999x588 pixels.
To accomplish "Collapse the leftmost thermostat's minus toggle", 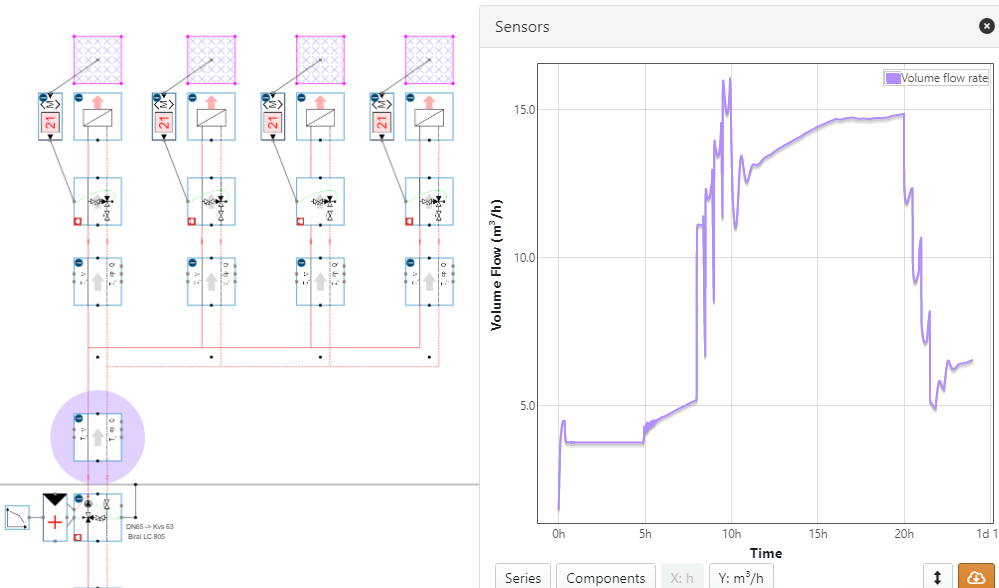I will [x=43, y=98].
